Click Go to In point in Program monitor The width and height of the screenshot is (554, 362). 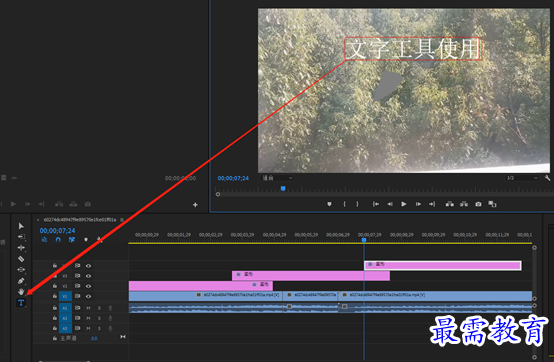tap(376, 204)
